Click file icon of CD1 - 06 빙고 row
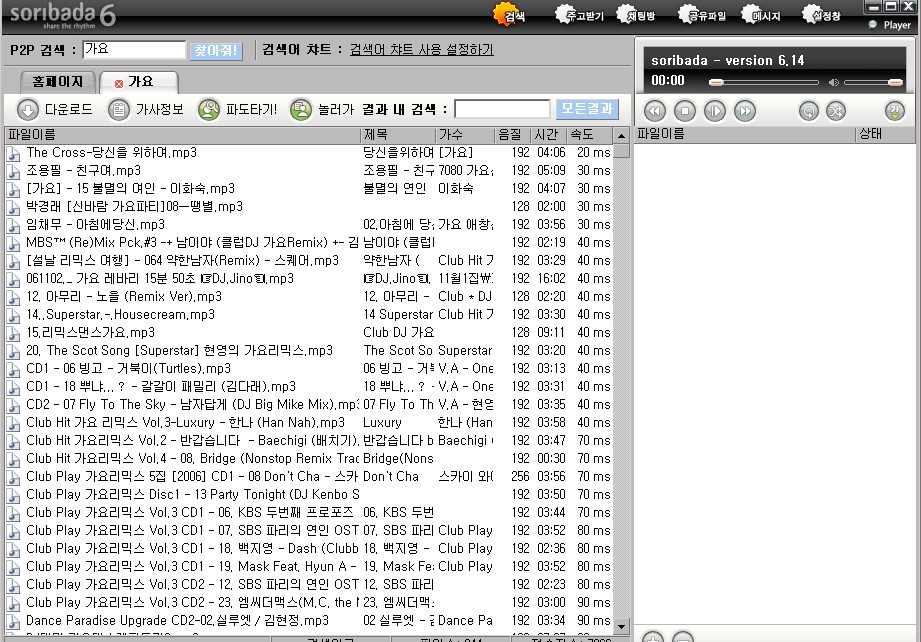This screenshot has width=921, height=642. tap(13, 369)
